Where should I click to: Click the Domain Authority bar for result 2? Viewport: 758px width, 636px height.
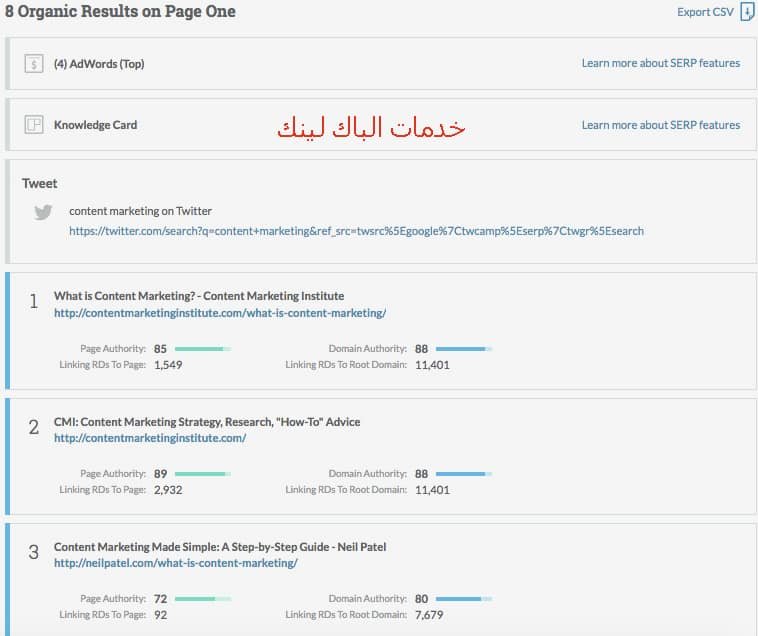464,474
